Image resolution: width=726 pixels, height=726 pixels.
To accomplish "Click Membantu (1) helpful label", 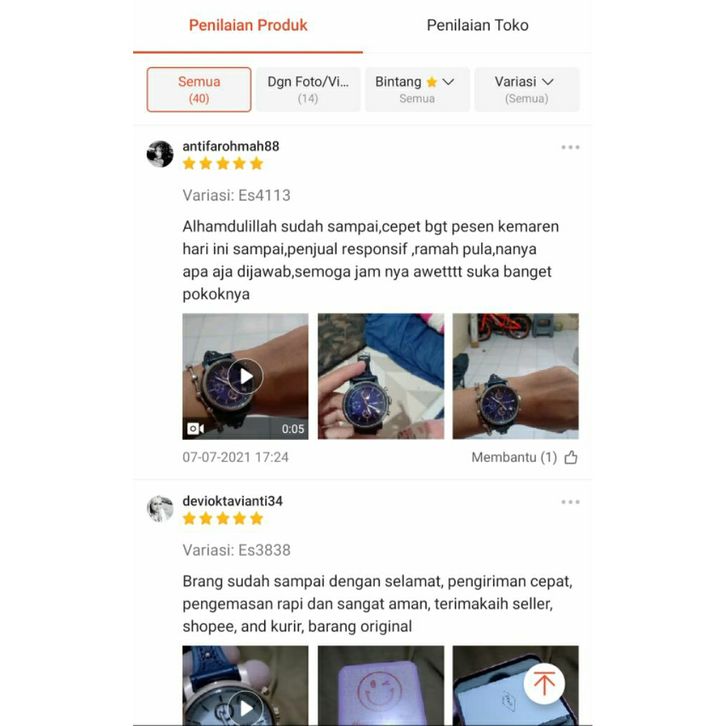I will [x=514, y=457].
